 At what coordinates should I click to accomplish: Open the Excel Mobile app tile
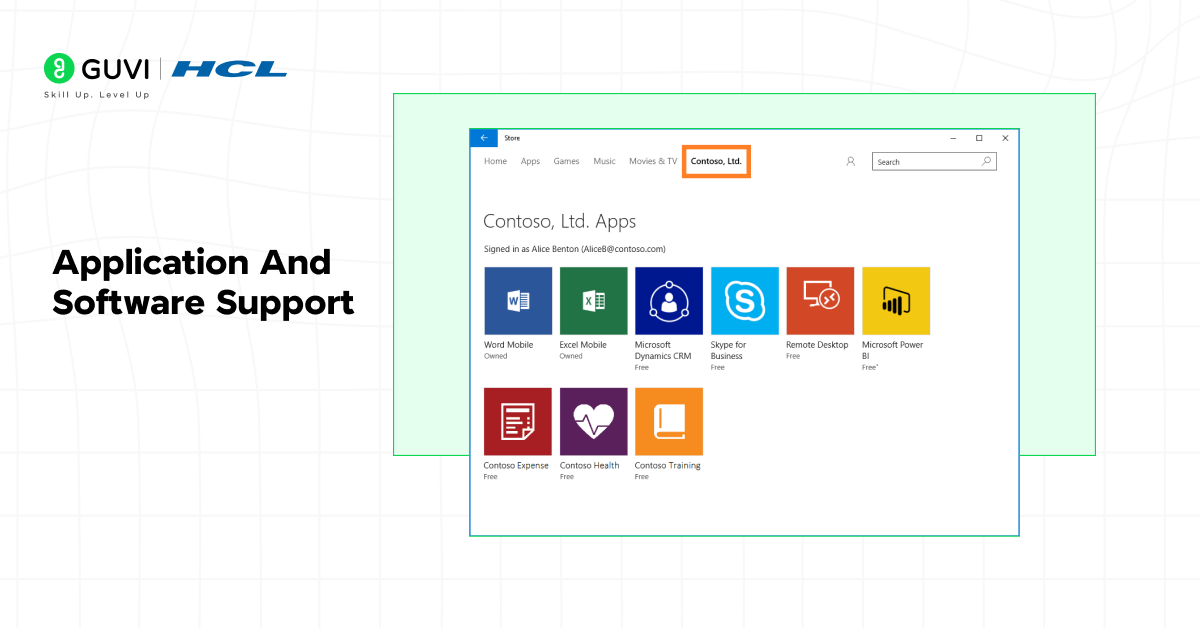(x=593, y=300)
